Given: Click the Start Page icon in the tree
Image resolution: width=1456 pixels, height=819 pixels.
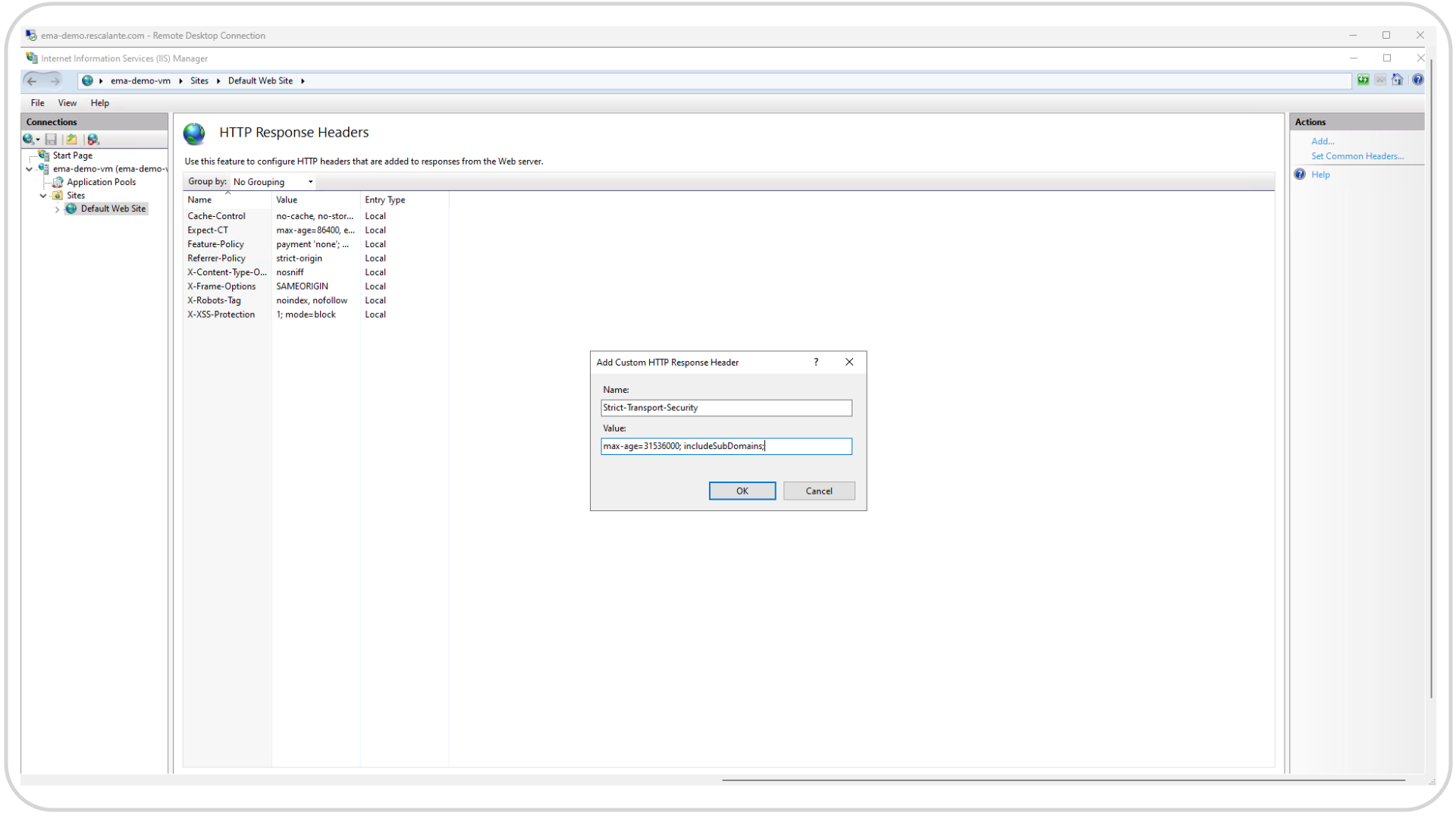Looking at the screenshot, I should [x=44, y=155].
